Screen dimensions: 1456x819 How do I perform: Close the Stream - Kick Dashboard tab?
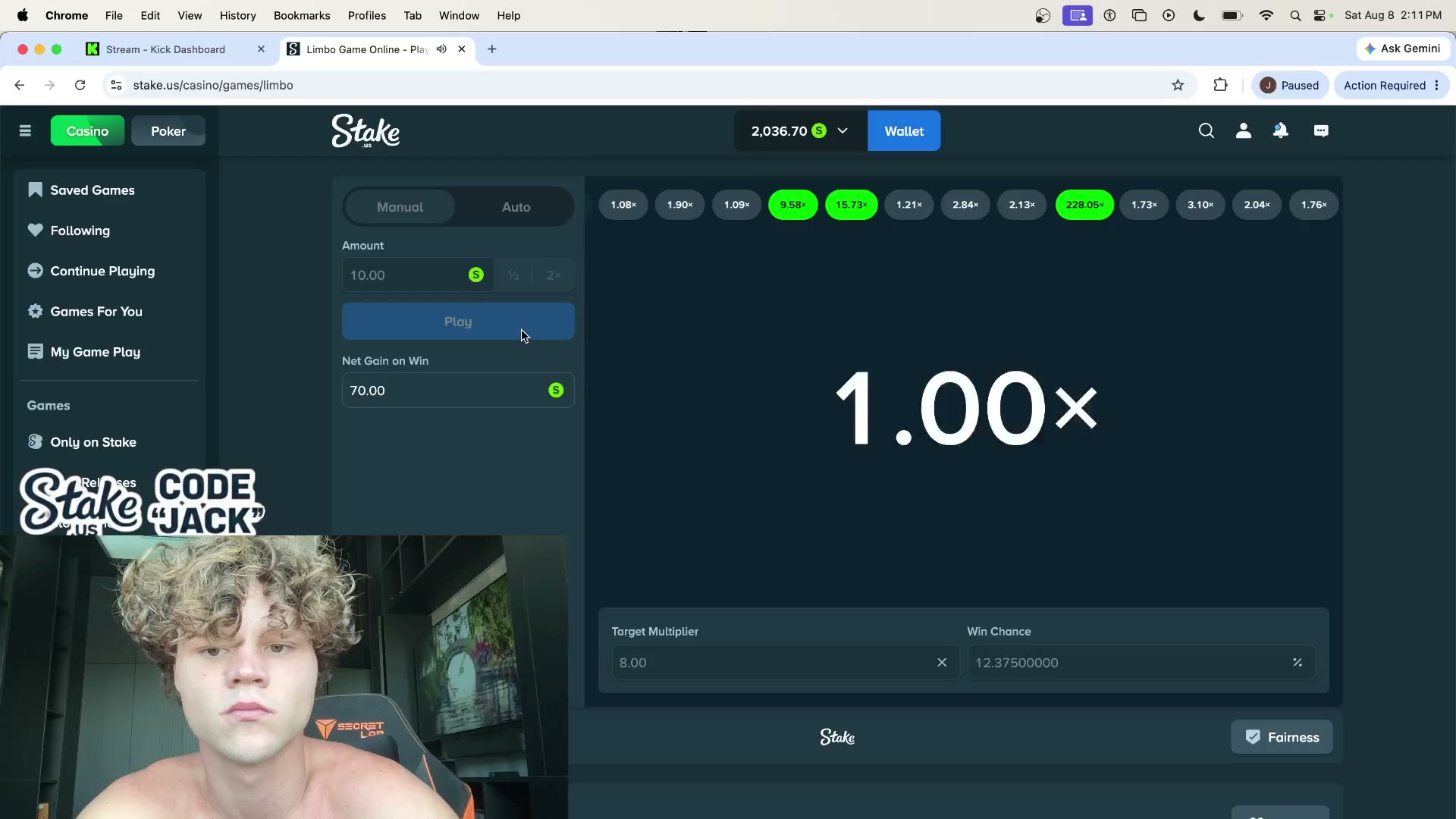click(x=261, y=49)
